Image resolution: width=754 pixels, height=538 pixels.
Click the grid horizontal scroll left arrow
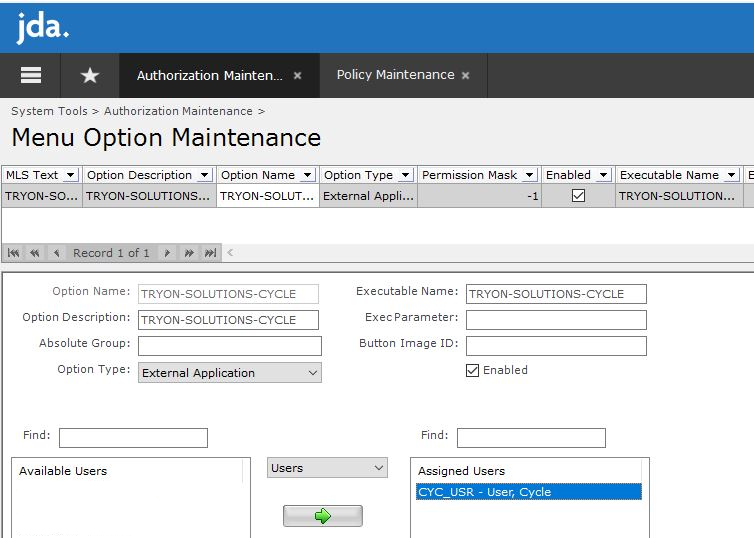[x=230, y=253]
